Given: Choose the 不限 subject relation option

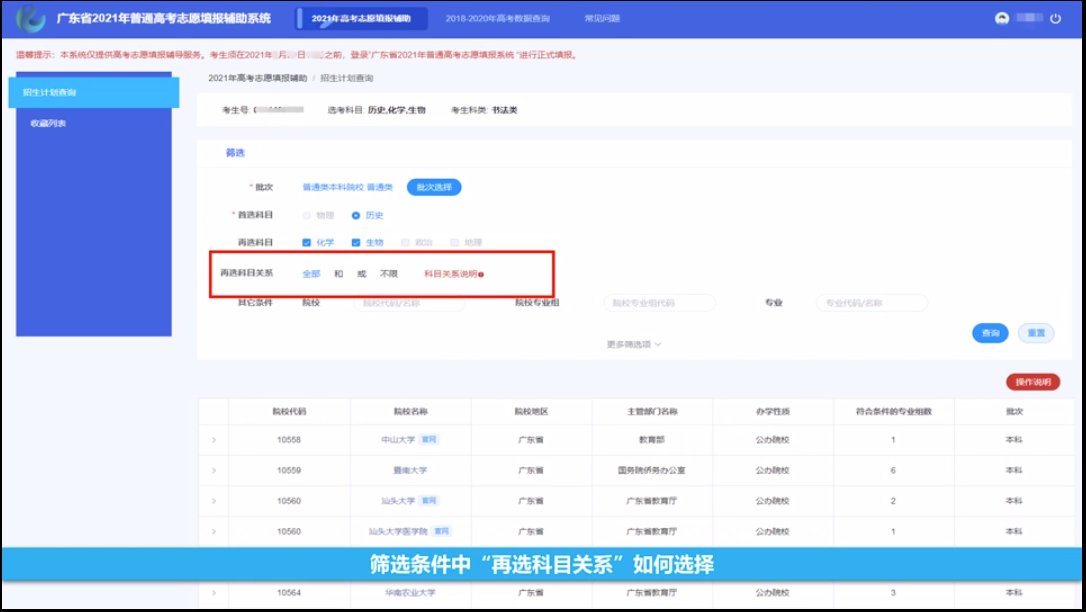Looking at the screenshot, I should (x=388, y=273).
